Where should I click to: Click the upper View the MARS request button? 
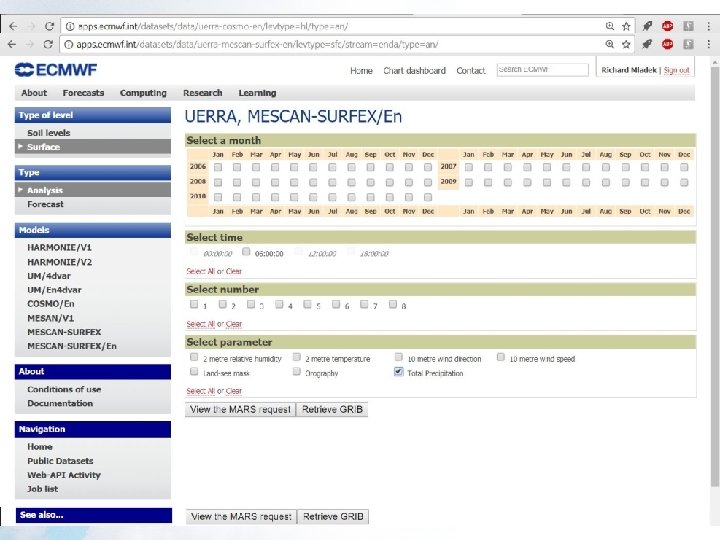tap(240, 409)
